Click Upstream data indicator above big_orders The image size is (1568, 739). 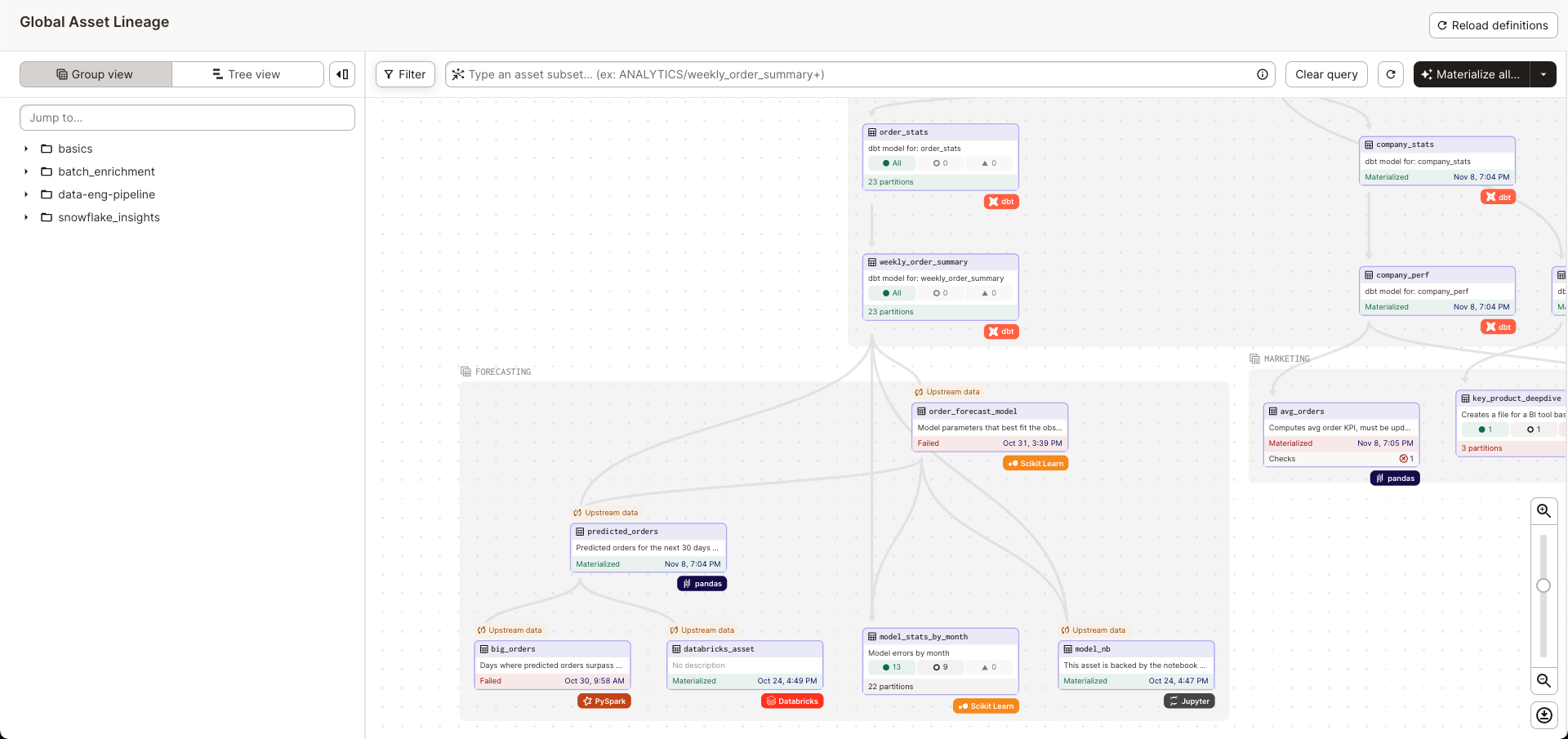[510, 630]
